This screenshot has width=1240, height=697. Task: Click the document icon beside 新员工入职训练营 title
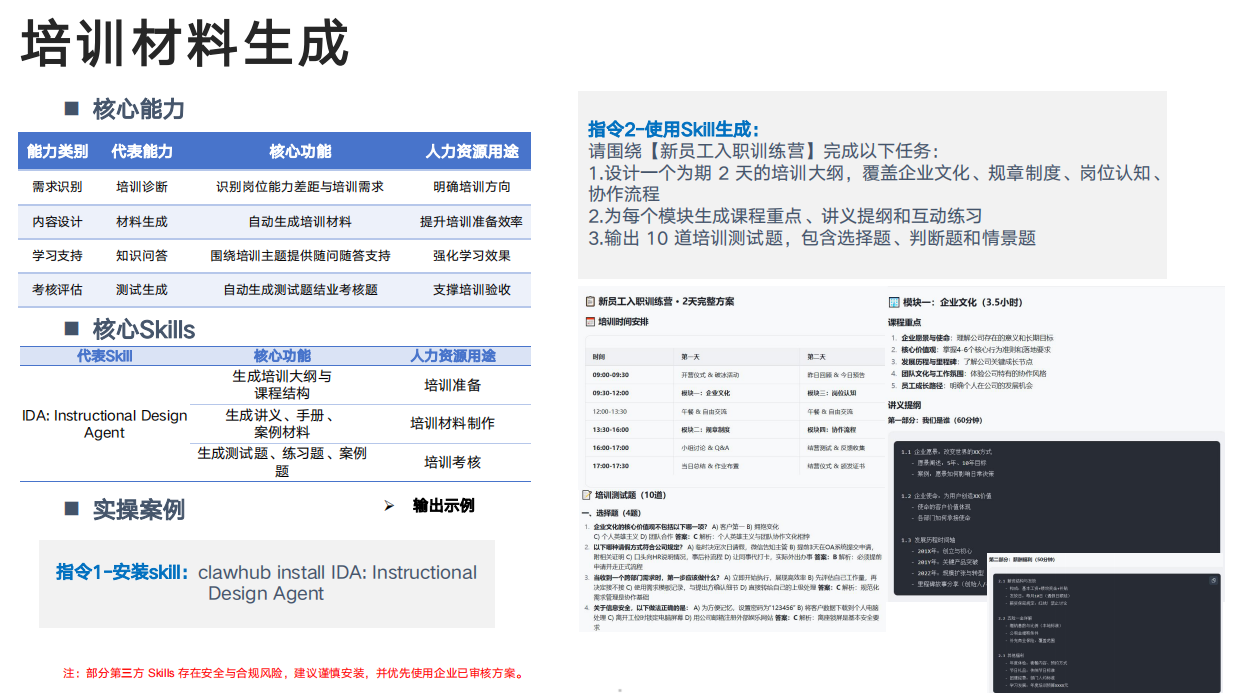click(x=589, y=302)
